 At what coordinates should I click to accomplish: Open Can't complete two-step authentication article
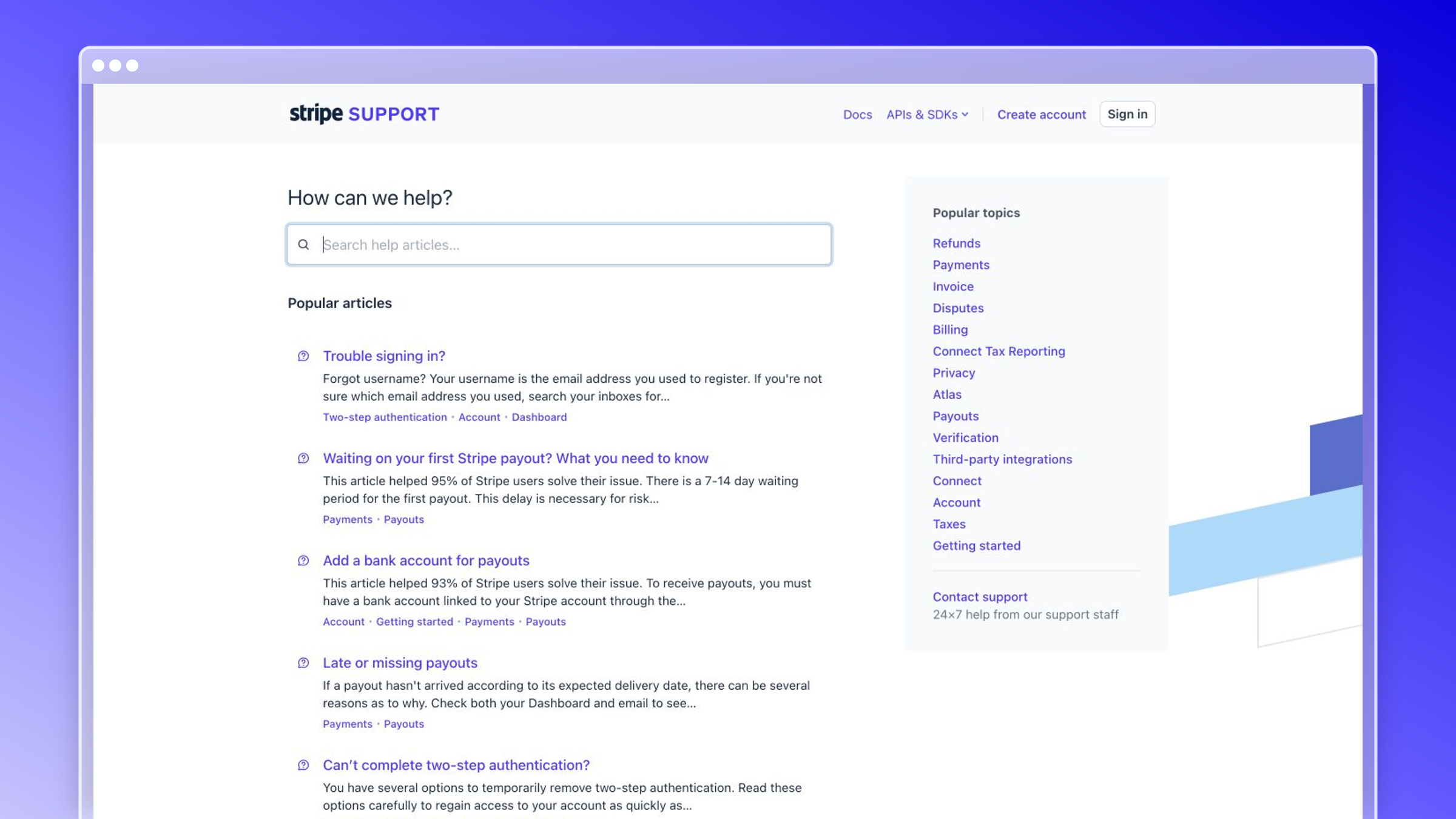pyautogui.click(x=456, y=766)
